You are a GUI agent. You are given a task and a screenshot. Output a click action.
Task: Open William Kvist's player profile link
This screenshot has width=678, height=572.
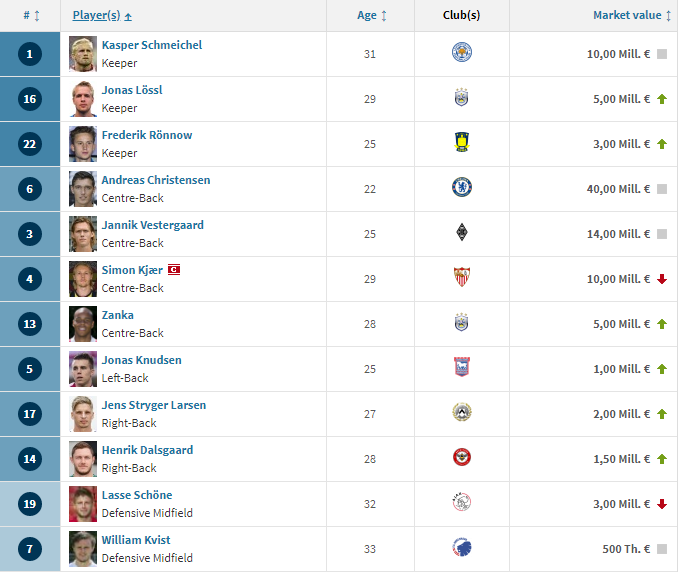click(136, 540)
